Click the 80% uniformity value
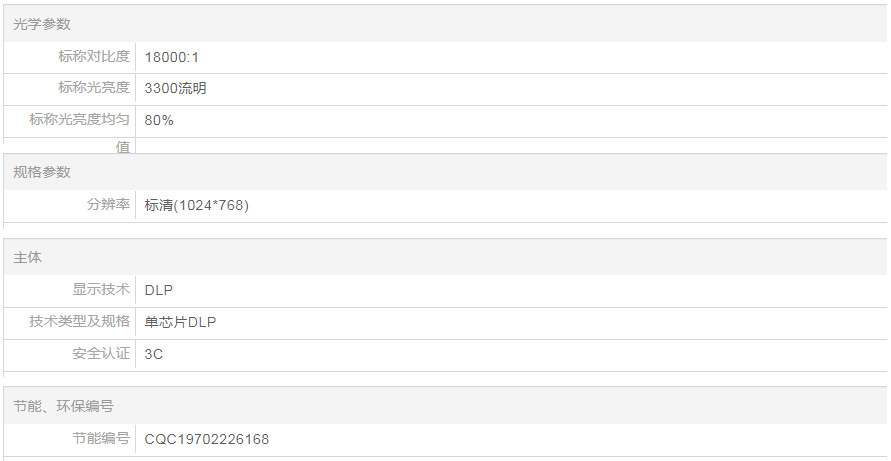Screen dimensions: 891x461 159,120
